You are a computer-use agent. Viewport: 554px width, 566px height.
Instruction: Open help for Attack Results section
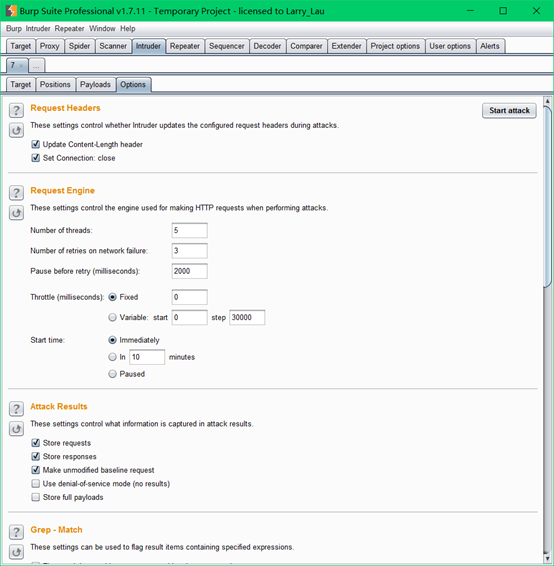point(16,409)
